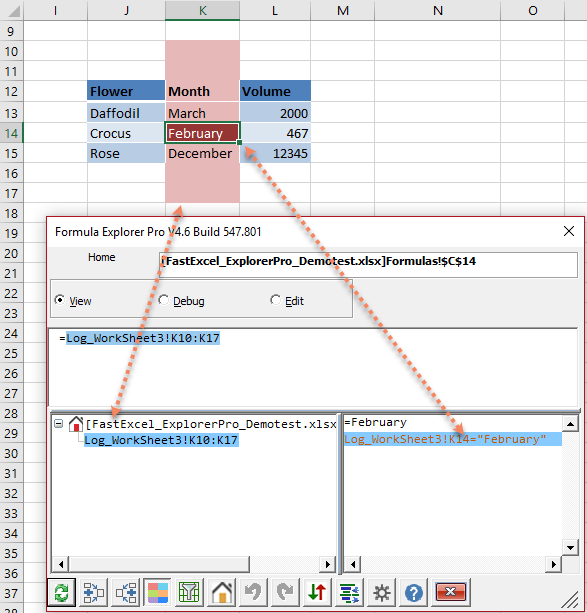Click the Volume header cell
Screen dimensions: 587x613
(x=275, y=91)
